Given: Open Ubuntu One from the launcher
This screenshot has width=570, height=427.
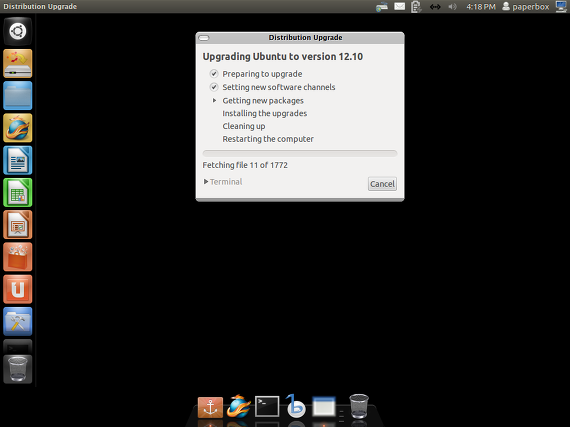Looking at the screenshot, I should tap(17, 289).
